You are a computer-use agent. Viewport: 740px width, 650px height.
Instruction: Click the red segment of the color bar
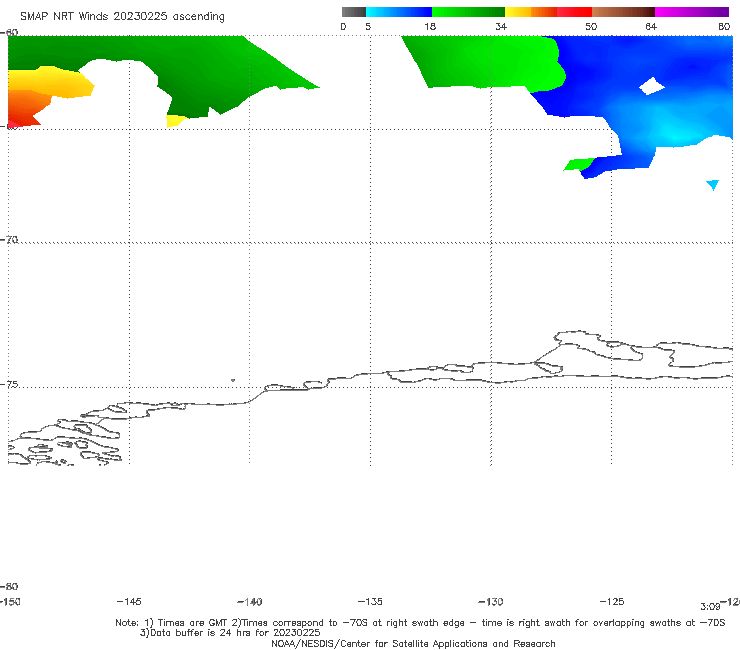574,12
